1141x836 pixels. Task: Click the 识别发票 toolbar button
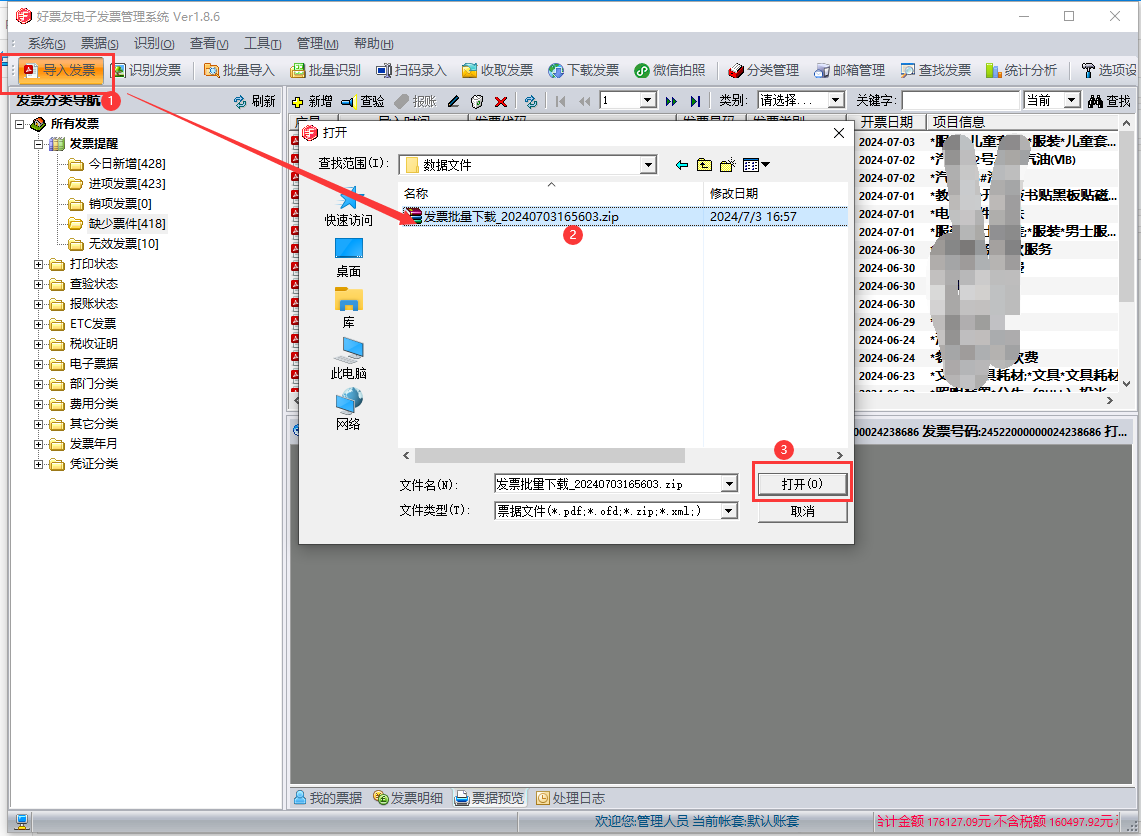coord(146,71)
